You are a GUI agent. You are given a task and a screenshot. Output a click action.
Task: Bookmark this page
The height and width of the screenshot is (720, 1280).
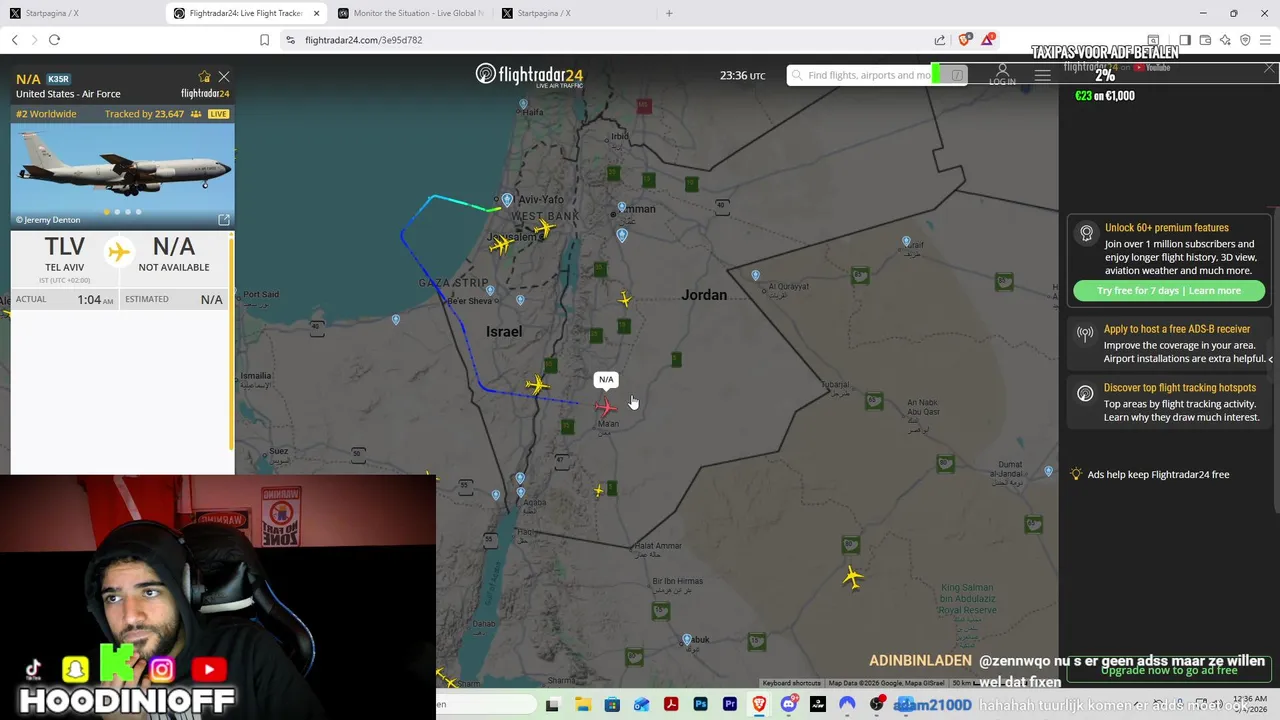264,40
